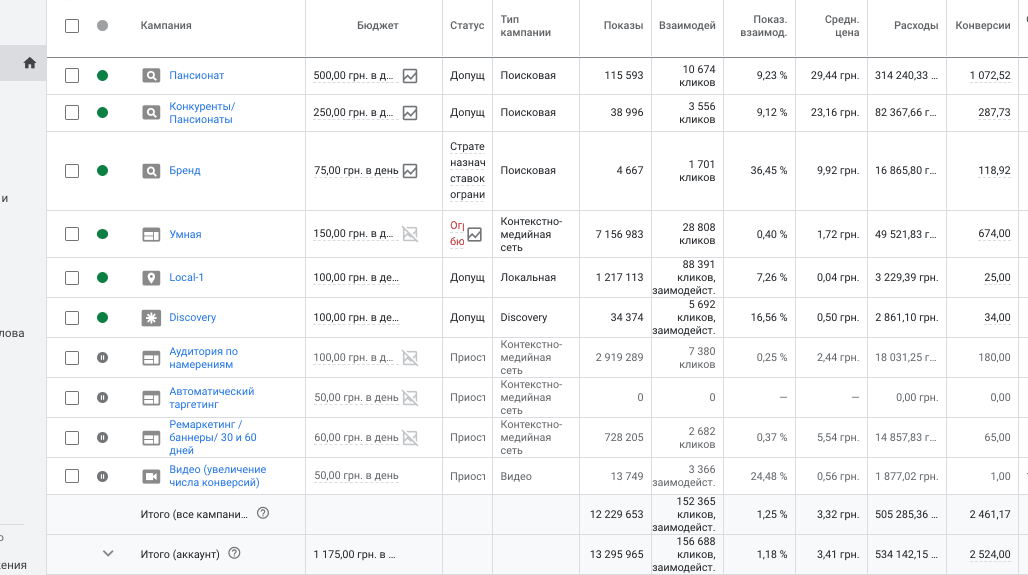Click display icon for Ремаркетинг / баннеры
The width and height of the screenshot is (1028, 575).
[x=151, y=438]
